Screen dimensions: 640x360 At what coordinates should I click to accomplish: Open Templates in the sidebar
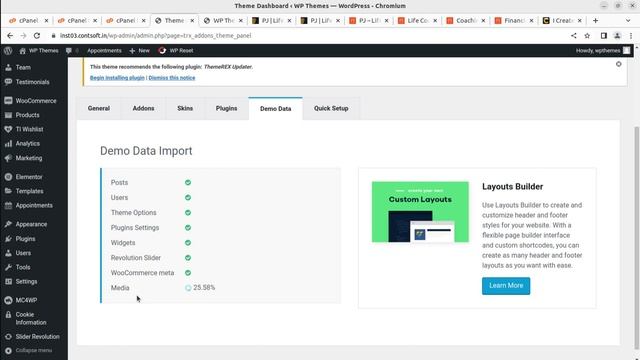pyautogui.click(x=29, y=191)
